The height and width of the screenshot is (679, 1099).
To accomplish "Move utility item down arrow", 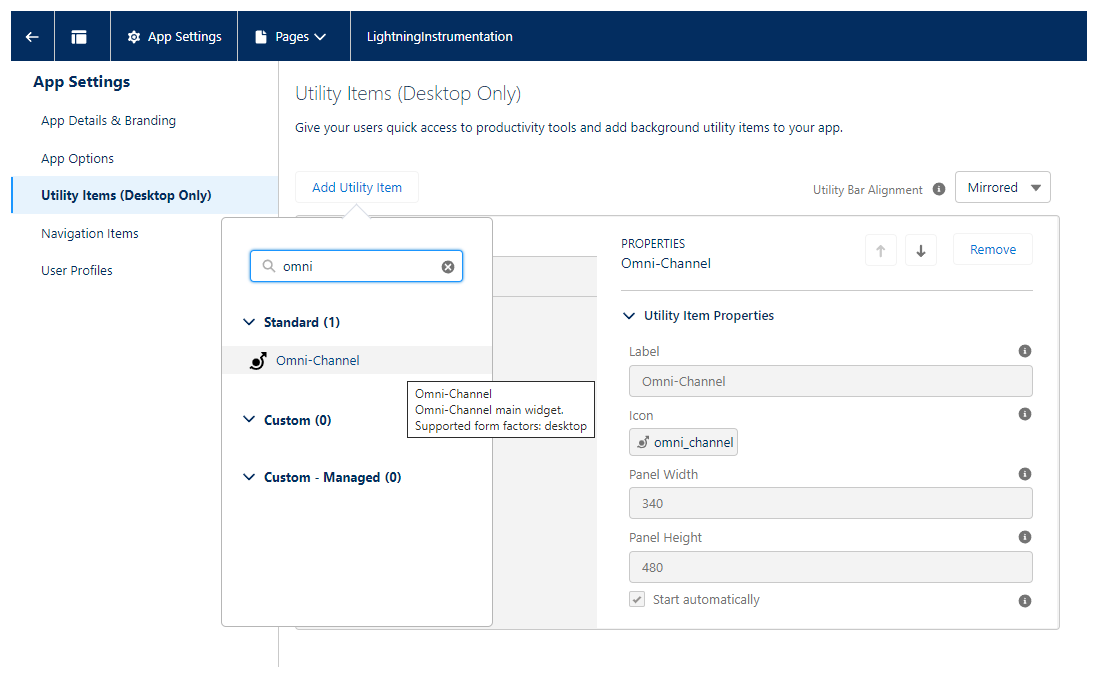I will click(921, 250).
